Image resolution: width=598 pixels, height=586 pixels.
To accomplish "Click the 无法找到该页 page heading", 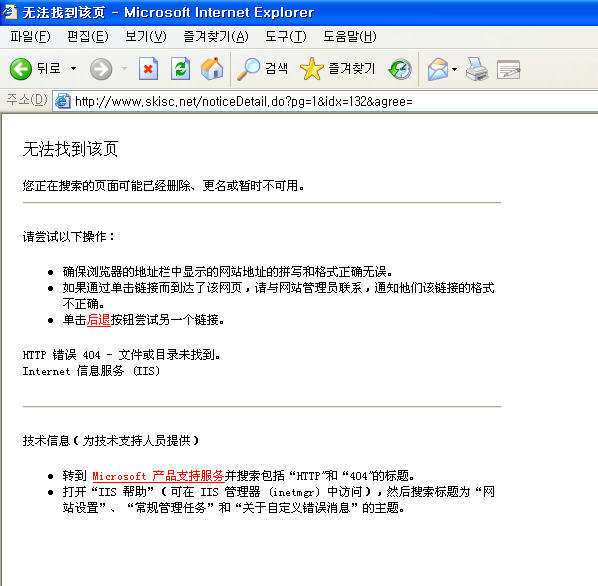I will [x=70, y=149].
